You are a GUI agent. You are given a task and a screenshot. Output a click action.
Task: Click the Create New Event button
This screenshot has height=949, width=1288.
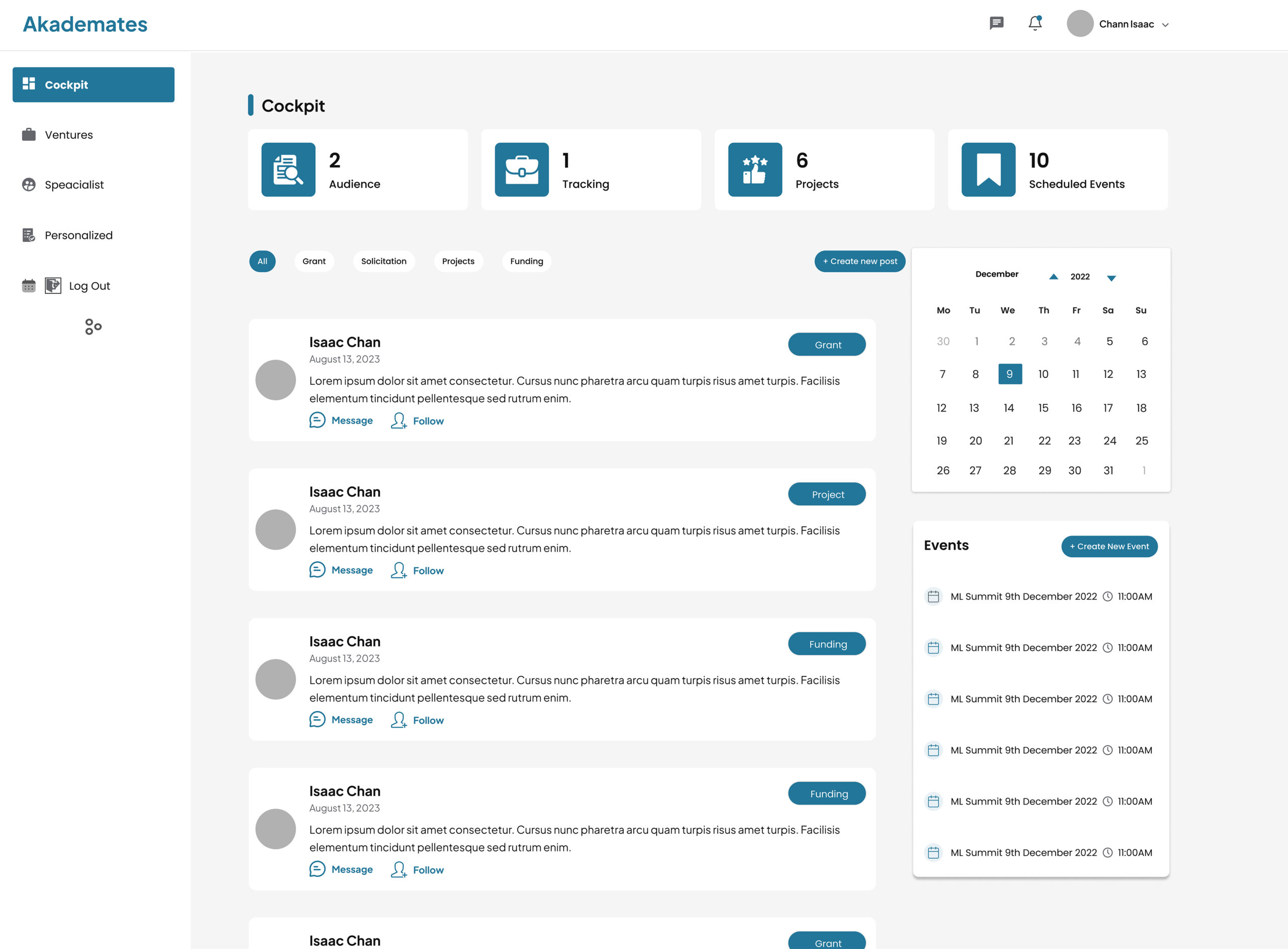(1109, 546)
